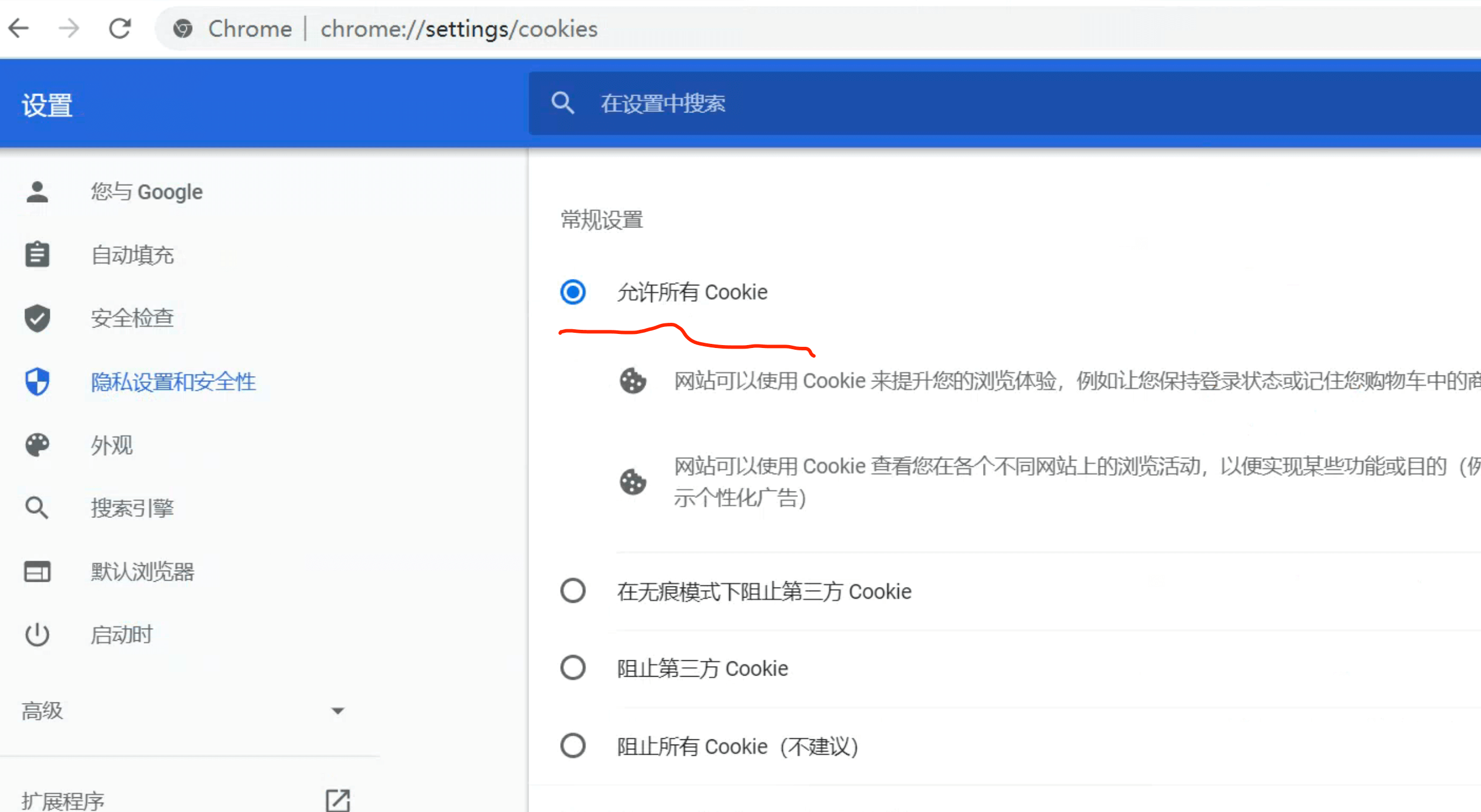Image resolution: width=1481 pixels, height=812 pixels.
Task: Click the clipboard icon for 自动填充
Action: (37, 255)
